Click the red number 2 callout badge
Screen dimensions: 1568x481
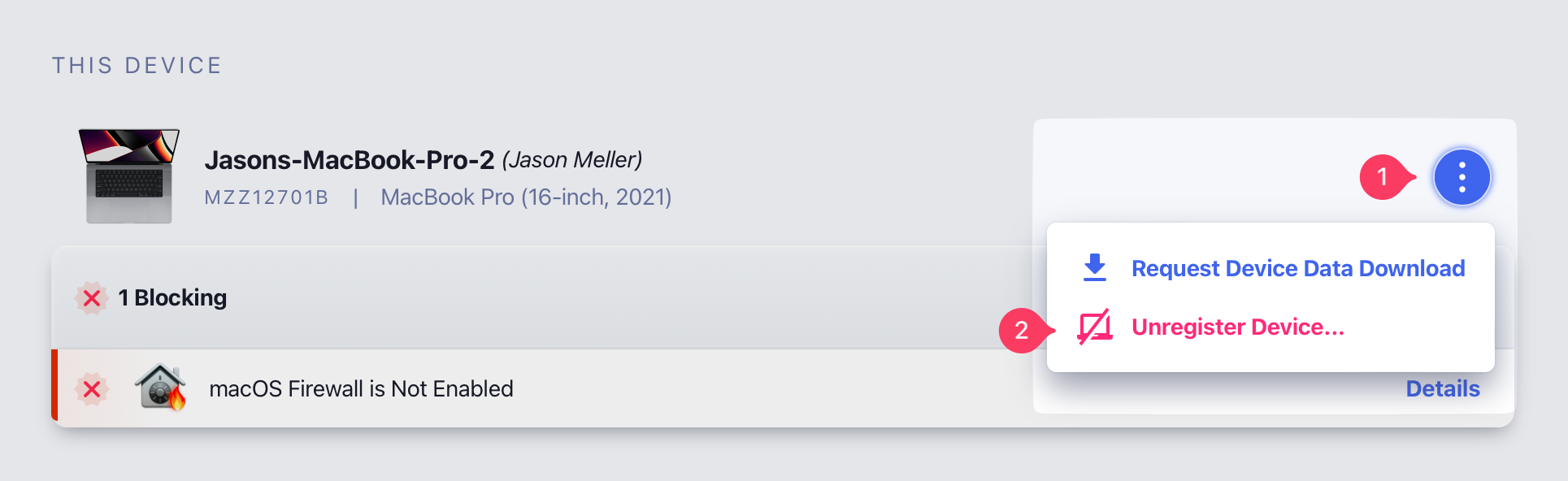pyautogui.click(x=1022, y=330)
